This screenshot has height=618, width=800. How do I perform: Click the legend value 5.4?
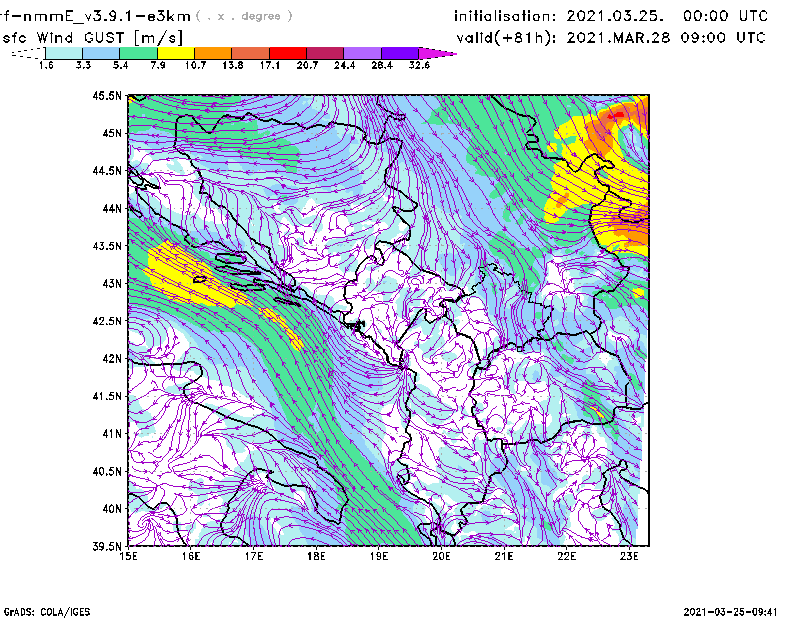(x=120, y=65)
